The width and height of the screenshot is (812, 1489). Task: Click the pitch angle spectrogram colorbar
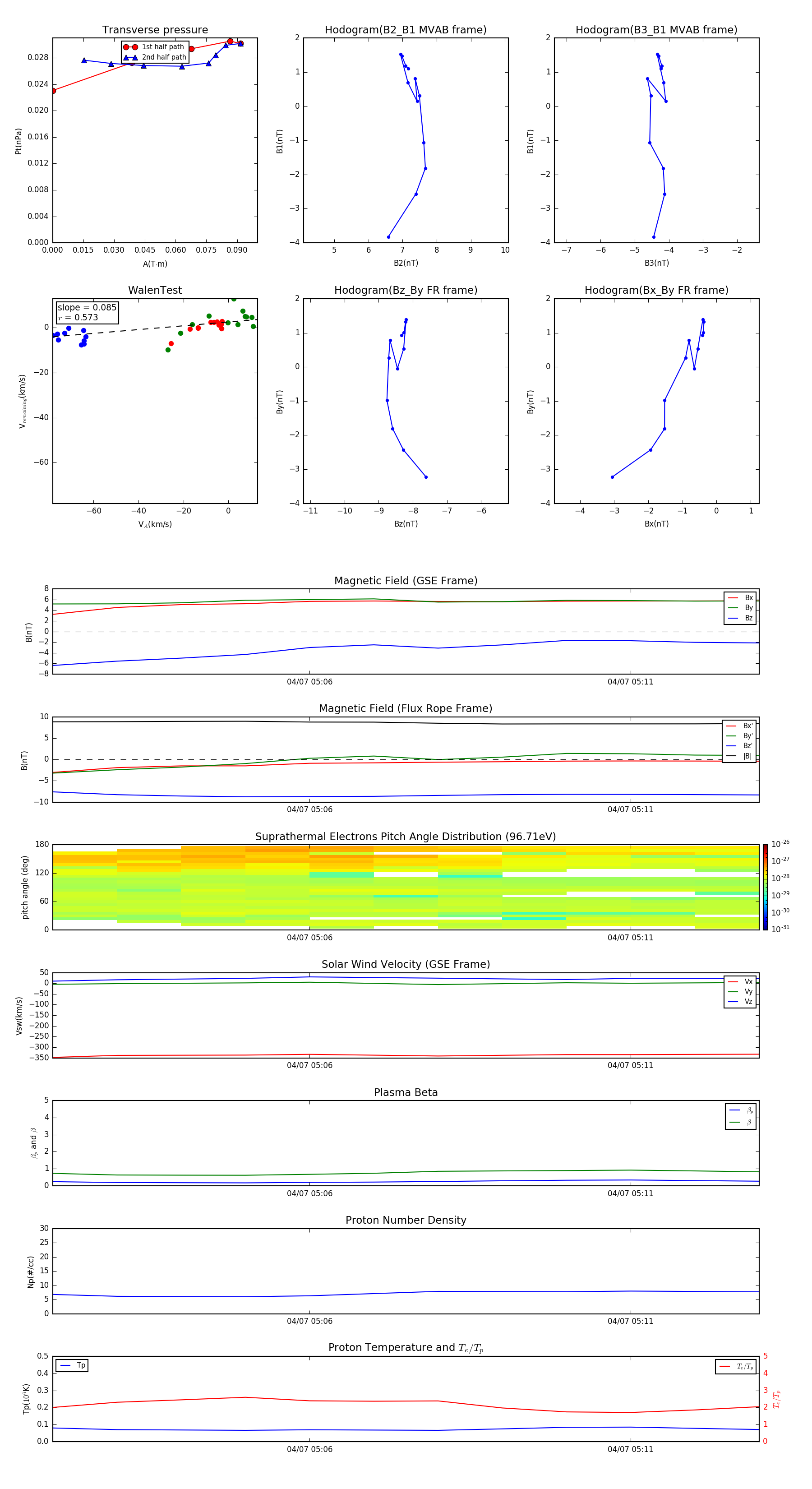point(765,887)
